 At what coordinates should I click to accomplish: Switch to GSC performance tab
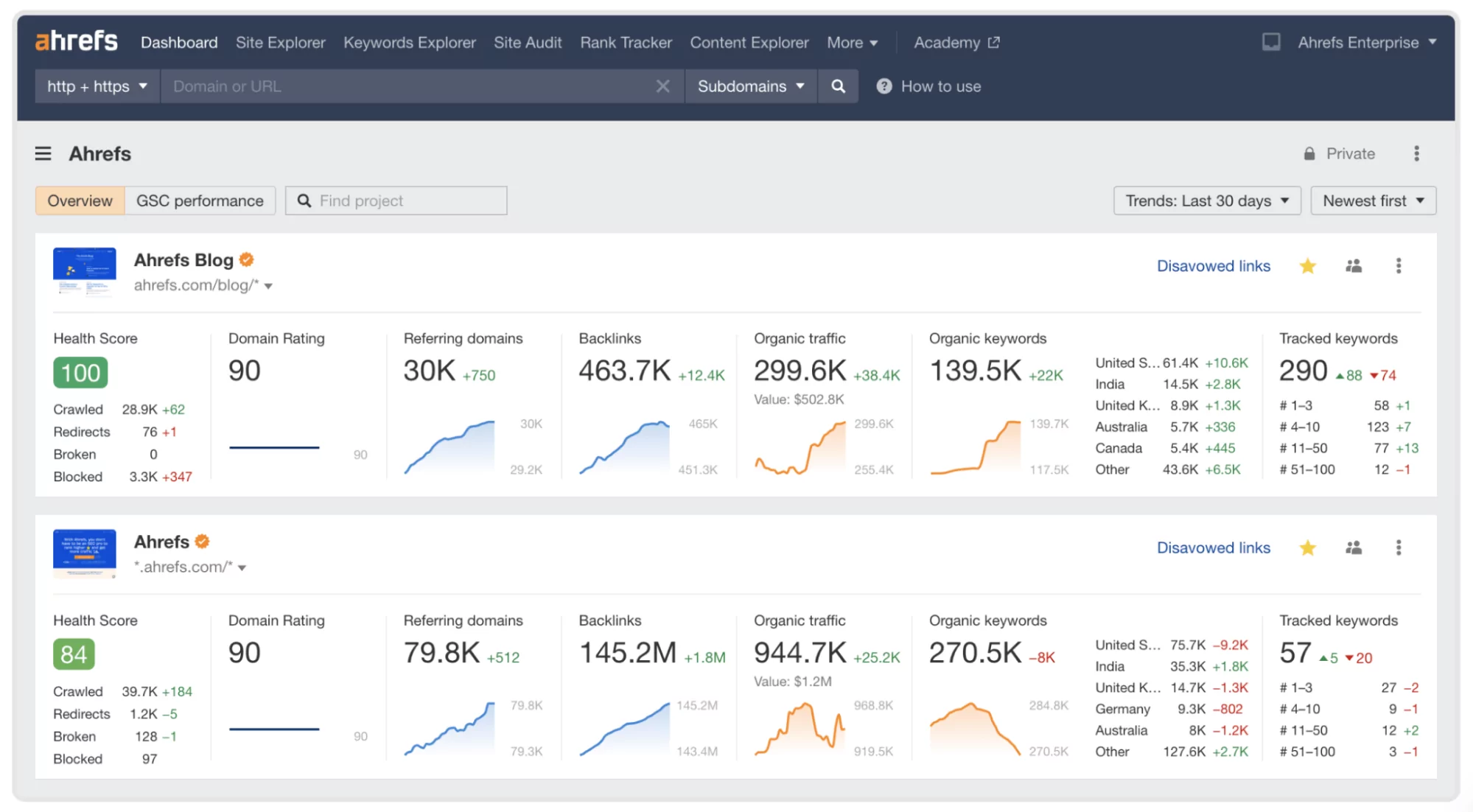click(200, 200)
